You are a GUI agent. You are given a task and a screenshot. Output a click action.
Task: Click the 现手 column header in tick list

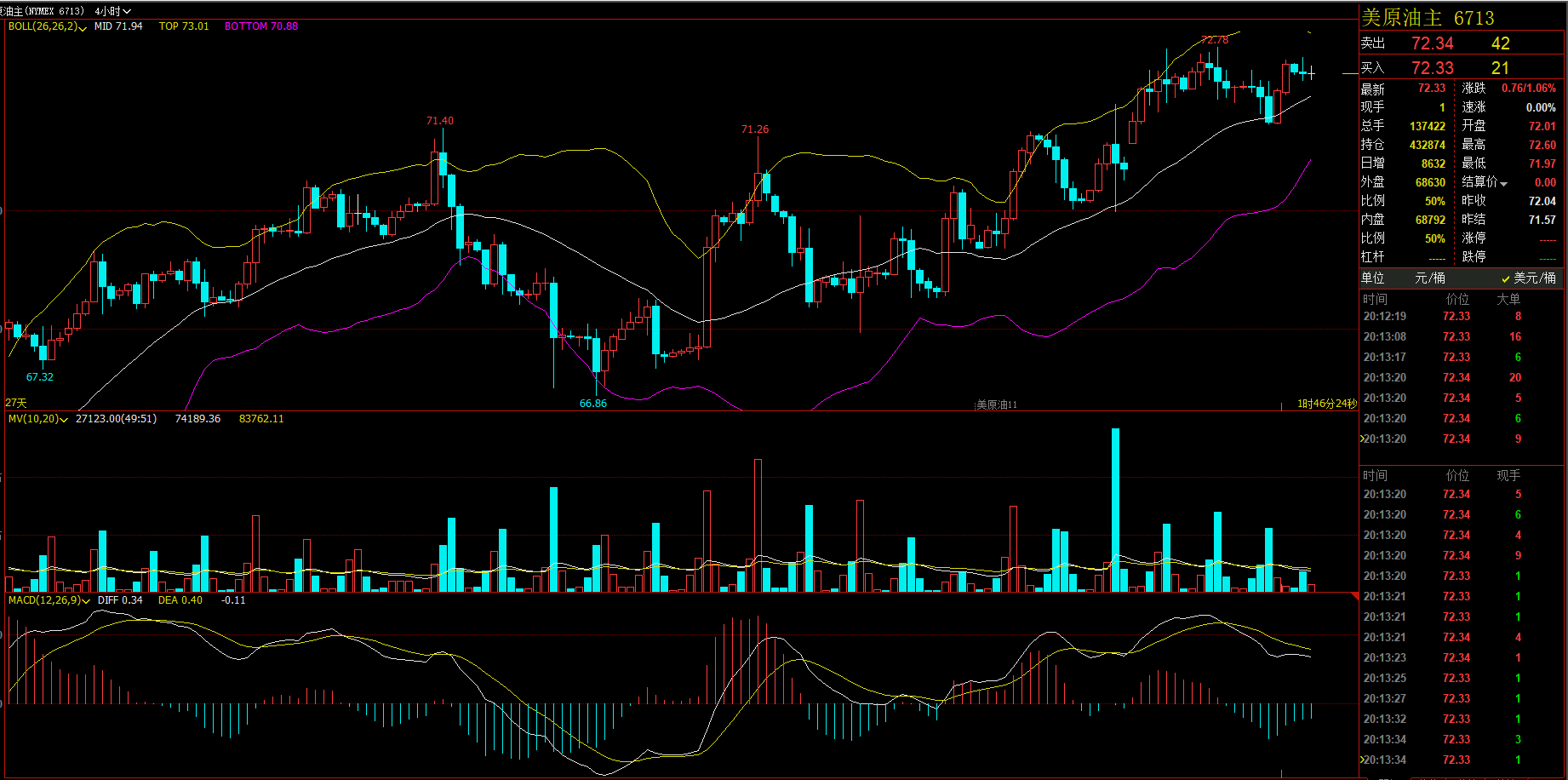coord(1508,475)
